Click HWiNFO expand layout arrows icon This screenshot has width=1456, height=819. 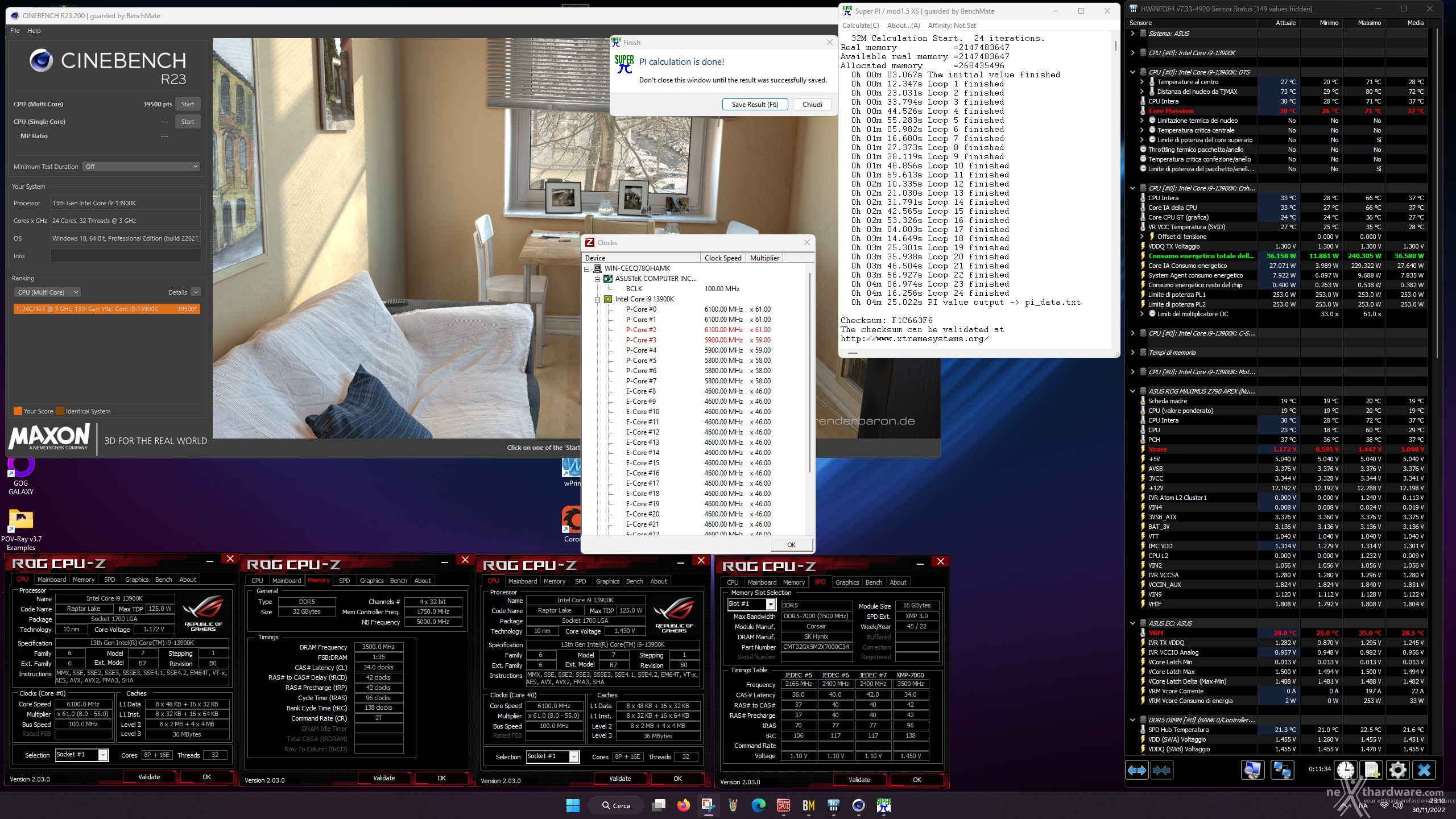click(1137, 770)
